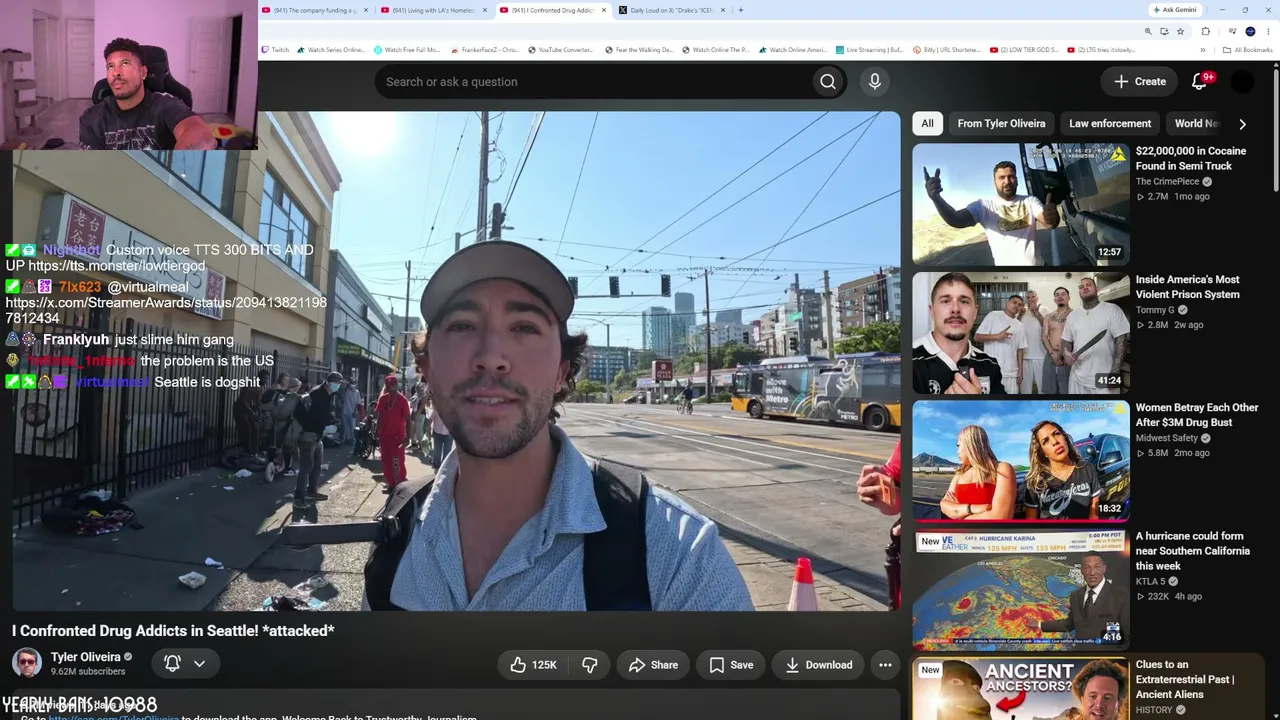This screenshot has width=1280, height=720.
Task: Open The CrimePiece channel link
Action: click(x=1167, y=182)
